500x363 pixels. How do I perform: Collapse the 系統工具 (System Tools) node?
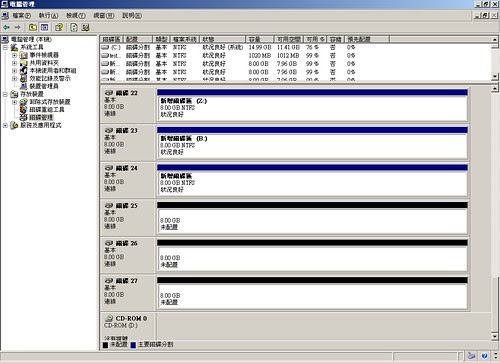tap(5, 47)
